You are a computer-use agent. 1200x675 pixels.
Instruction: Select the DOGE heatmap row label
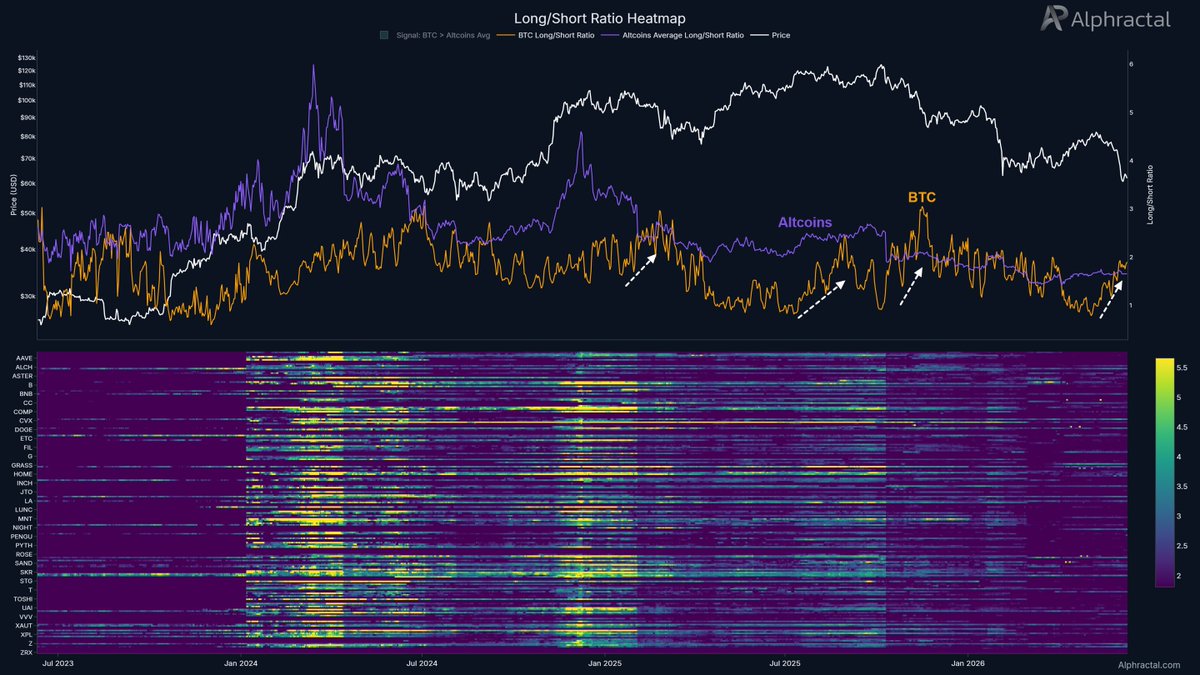tap(24, 430)
